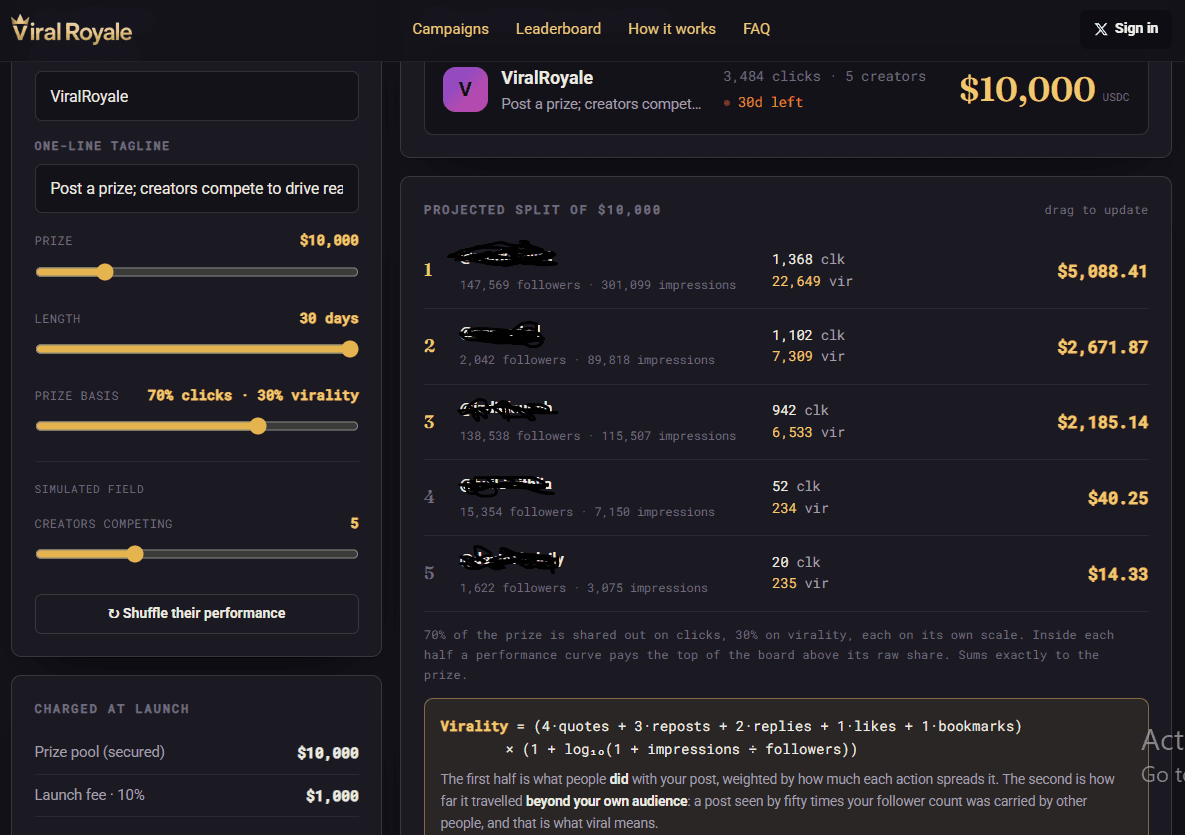The height and width of the screenshot is (835, 1185).
Task: Click the drag to update hint
Action: [1096, 209]
